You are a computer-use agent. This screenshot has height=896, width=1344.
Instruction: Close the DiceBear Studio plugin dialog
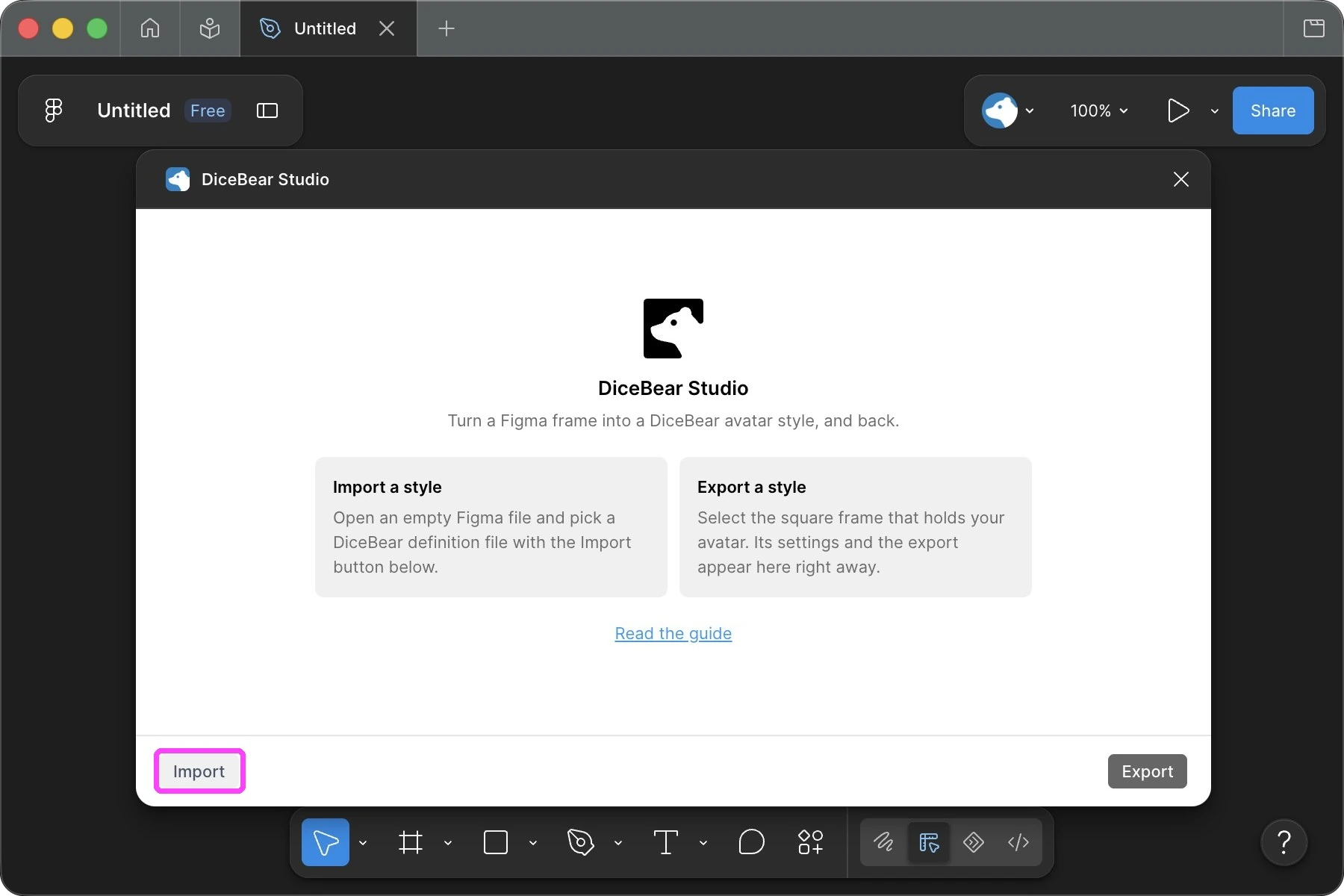tap(1181, 179)
